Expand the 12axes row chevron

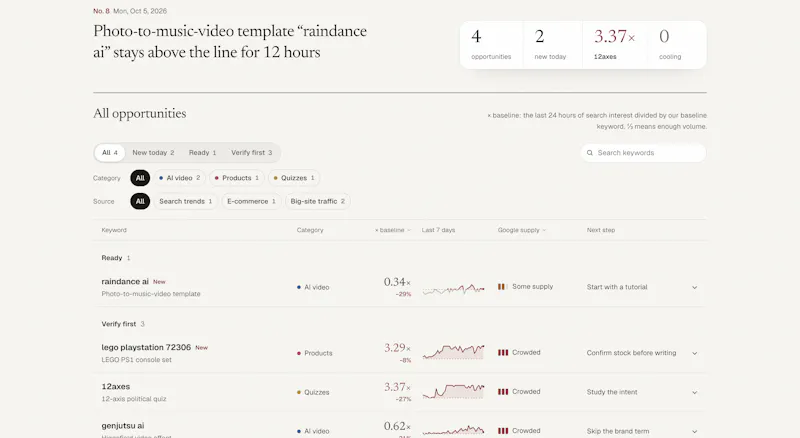[694, 393]
